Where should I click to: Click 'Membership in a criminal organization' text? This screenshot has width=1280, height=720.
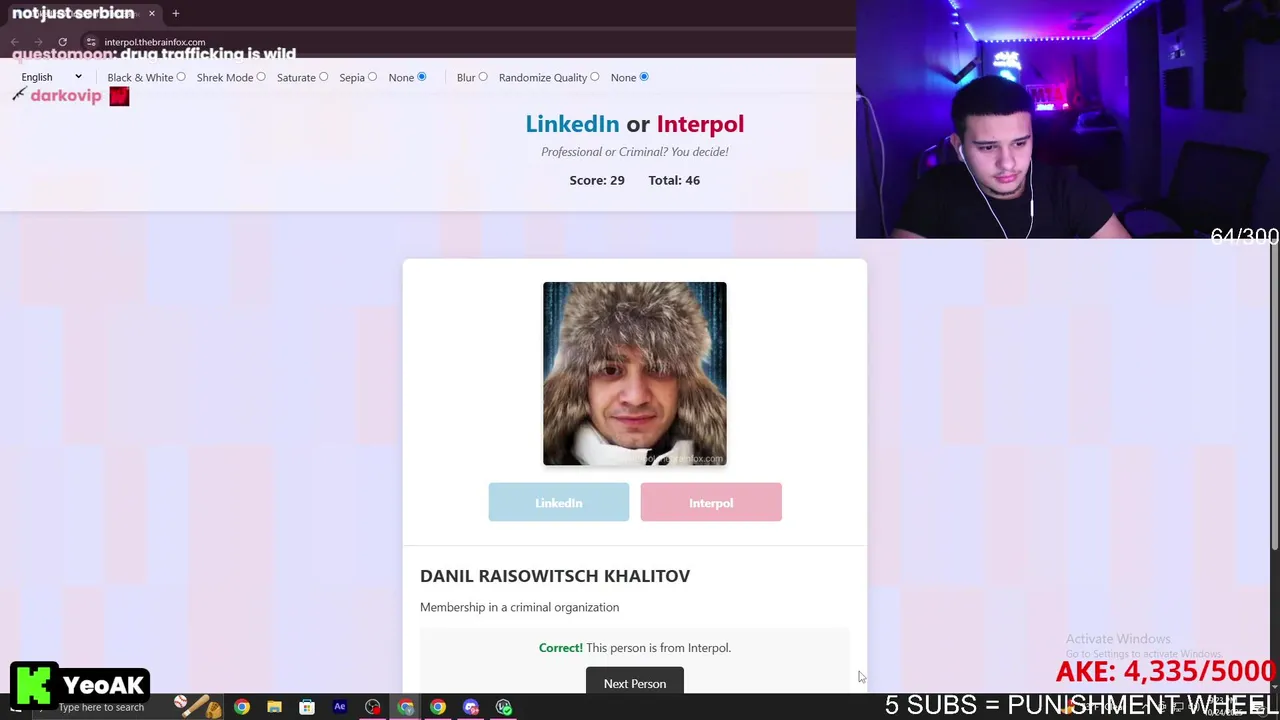519,607
